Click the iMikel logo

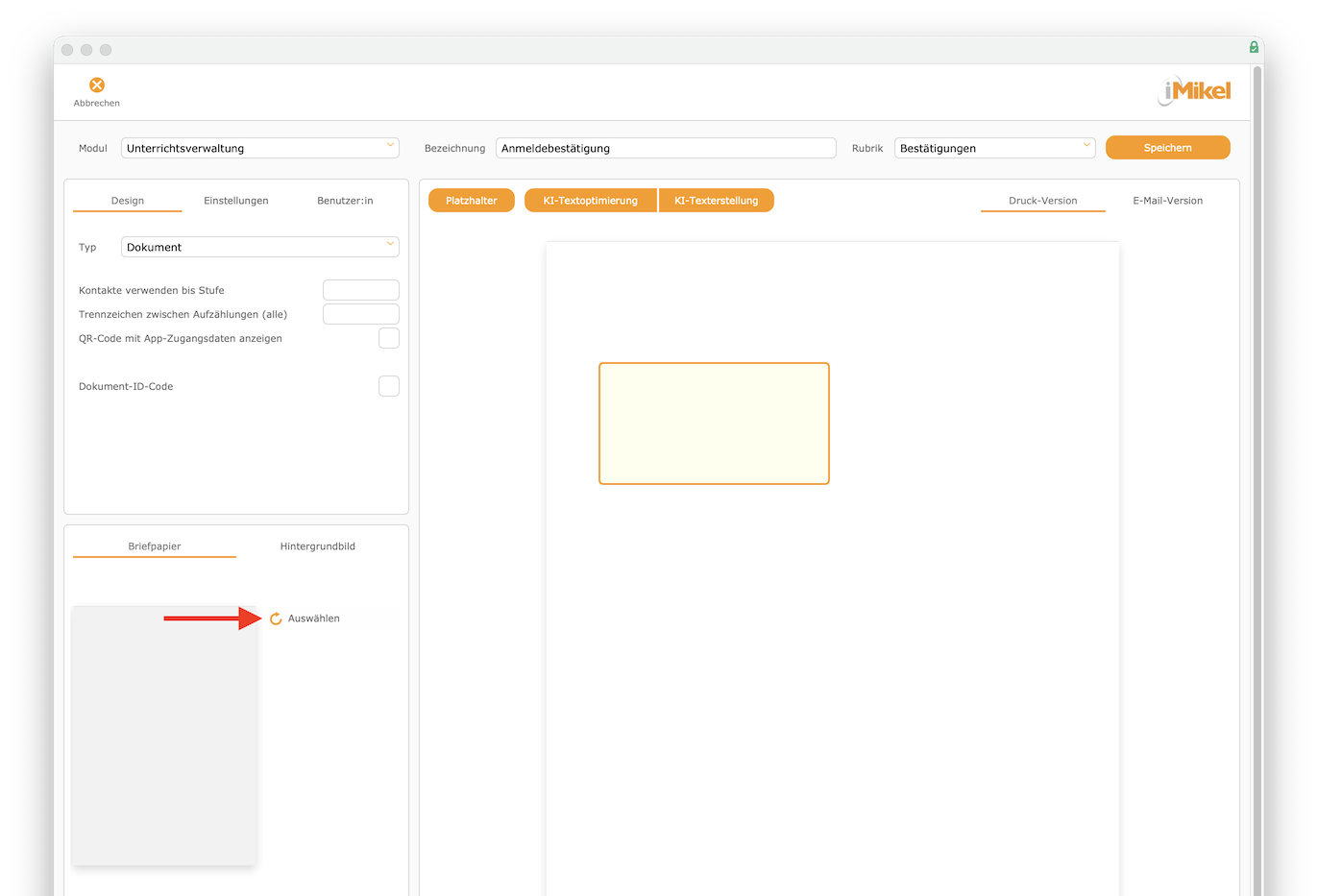pos(1194,91)
